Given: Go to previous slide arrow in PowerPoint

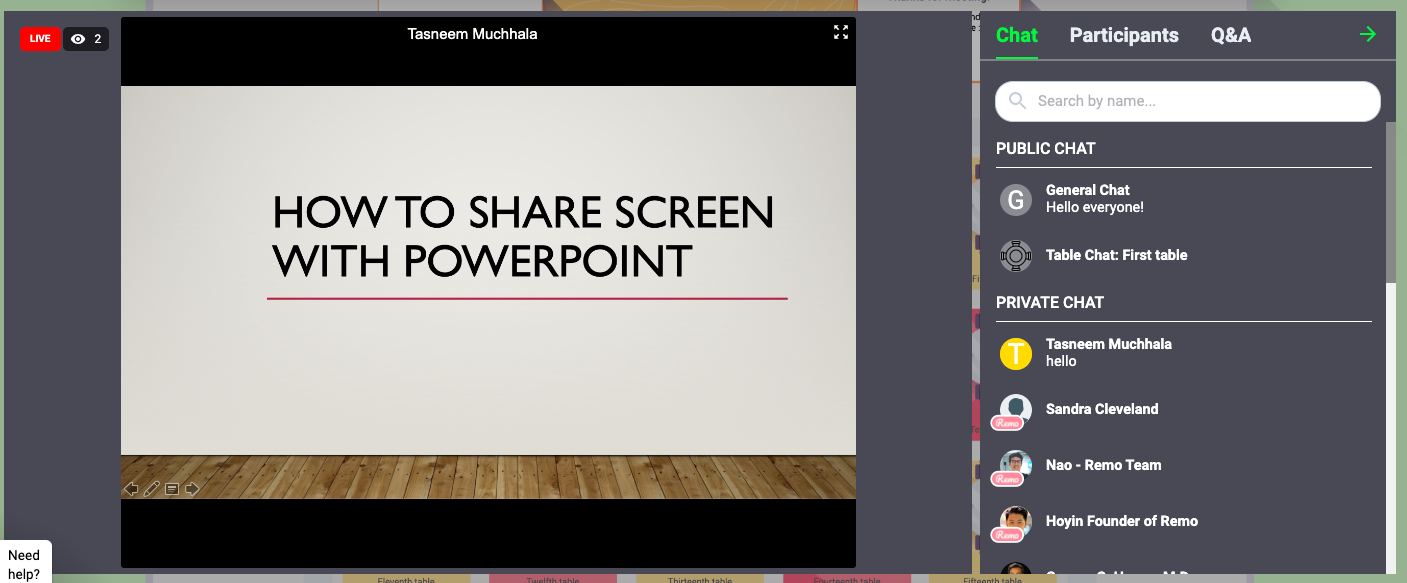Looking at the screenshot, I should [x=131, y=489].
